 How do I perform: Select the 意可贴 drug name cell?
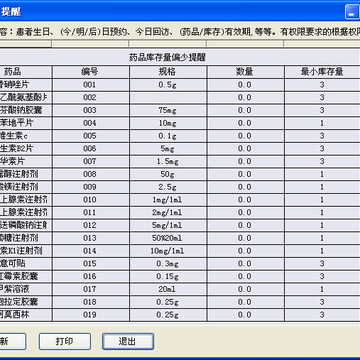click(26, 264)
